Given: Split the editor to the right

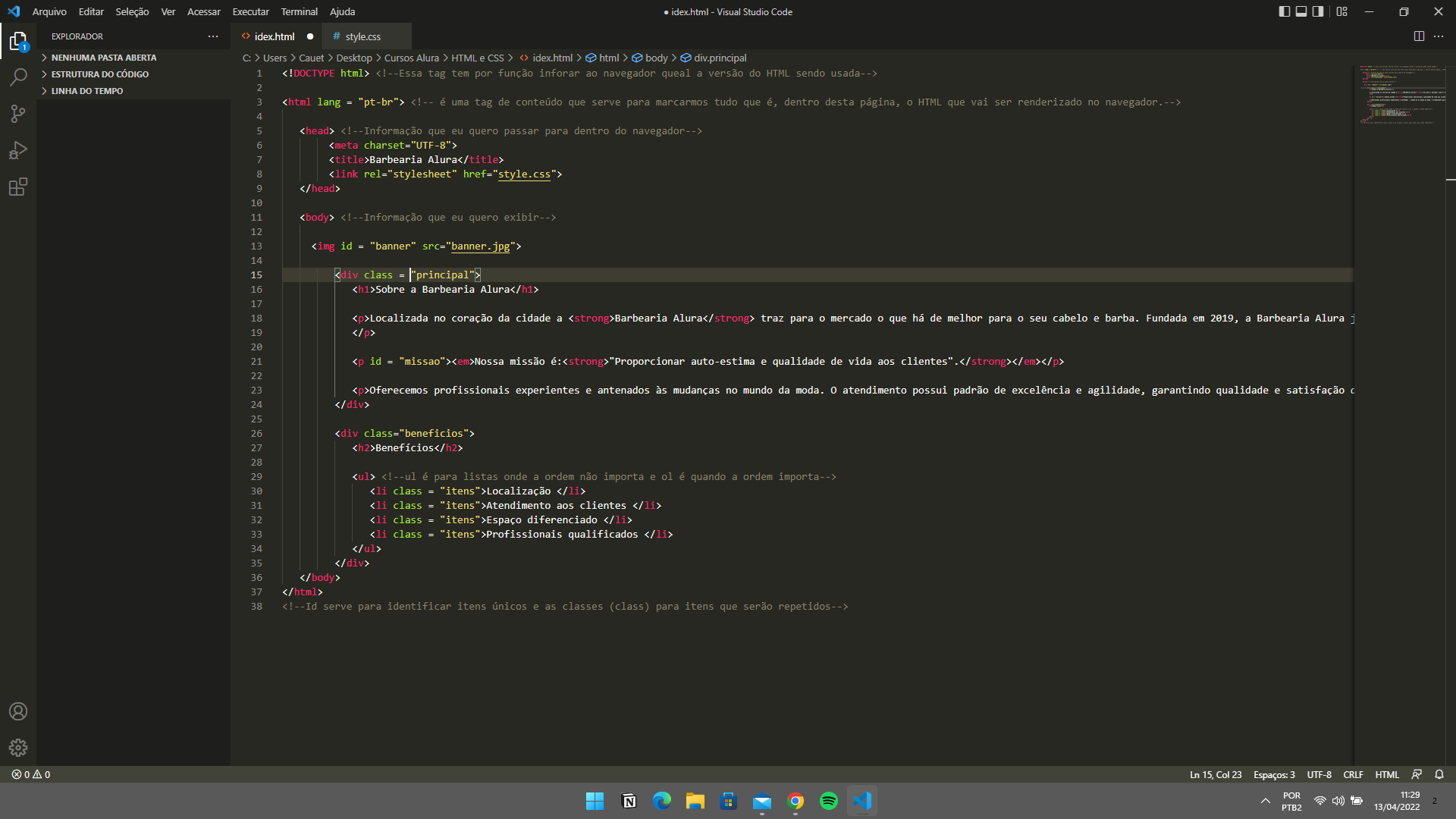Looking at the screenshot, I should click(1419, 36).
